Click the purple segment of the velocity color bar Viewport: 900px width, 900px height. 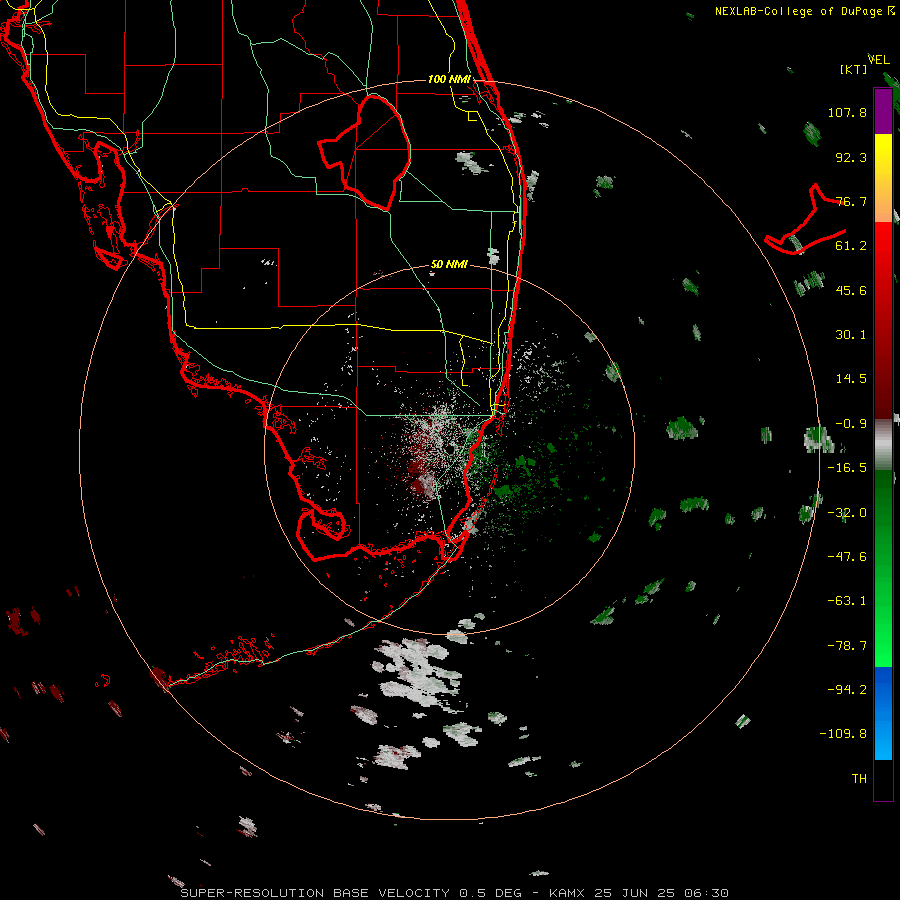883,111
